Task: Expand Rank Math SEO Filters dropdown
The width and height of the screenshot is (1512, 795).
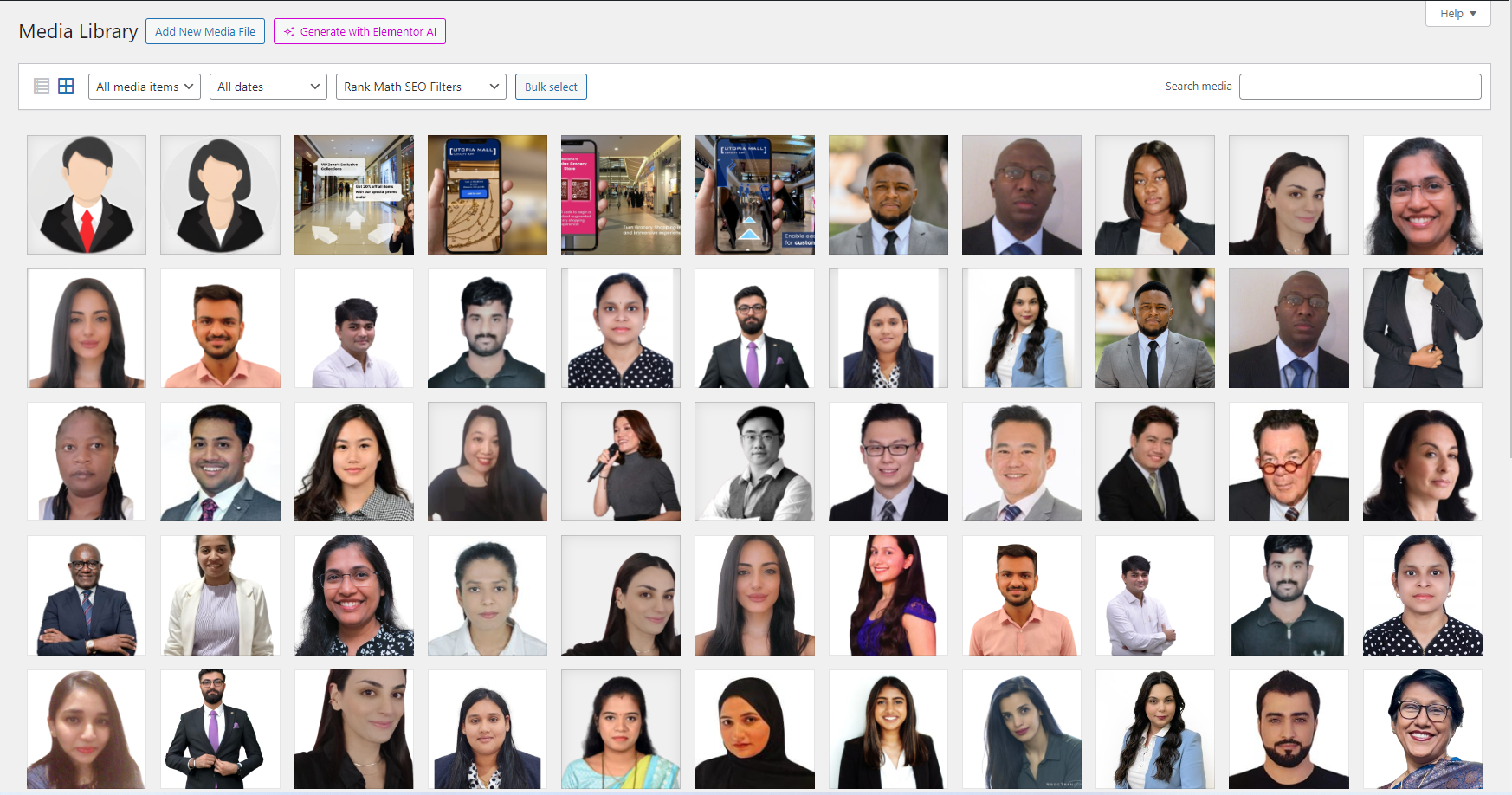Action: click(x=421, y=87)
